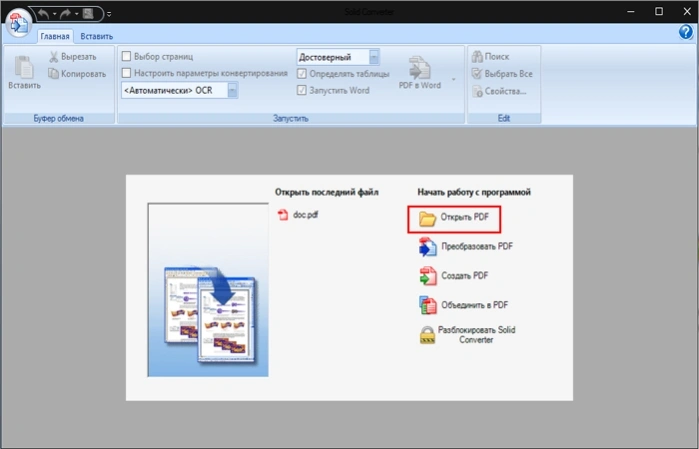Click the Поиск binoculars icon
The width and height of the screenshot is (699, 449).
click(x=477, y=56)
